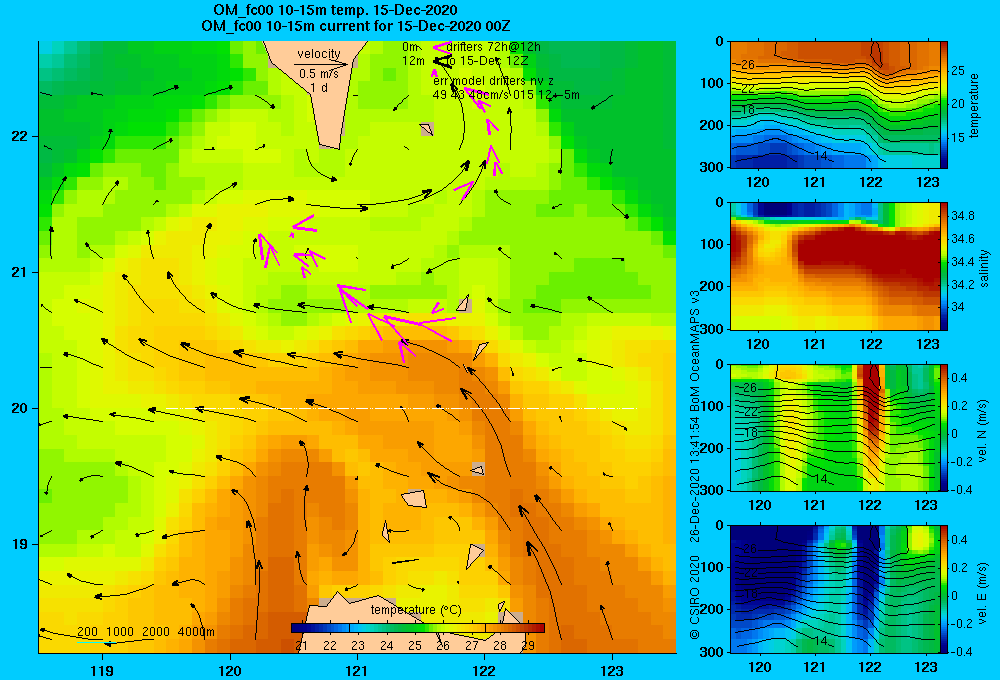
Task: Click the main map temperature color bar
Action: (418, 628)
